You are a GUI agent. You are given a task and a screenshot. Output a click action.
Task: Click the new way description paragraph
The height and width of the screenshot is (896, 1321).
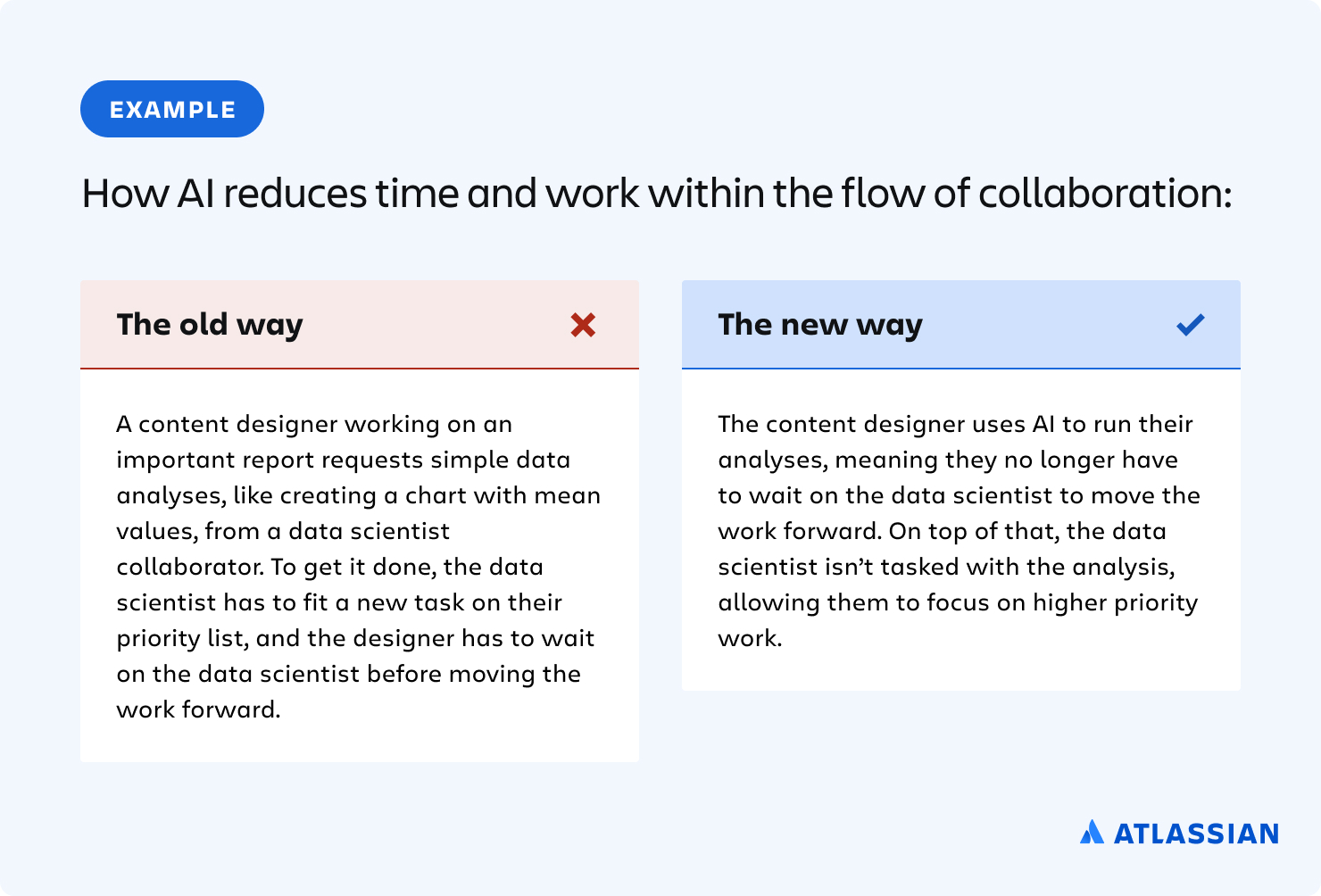pyautogui.click(x=960, y=530)
